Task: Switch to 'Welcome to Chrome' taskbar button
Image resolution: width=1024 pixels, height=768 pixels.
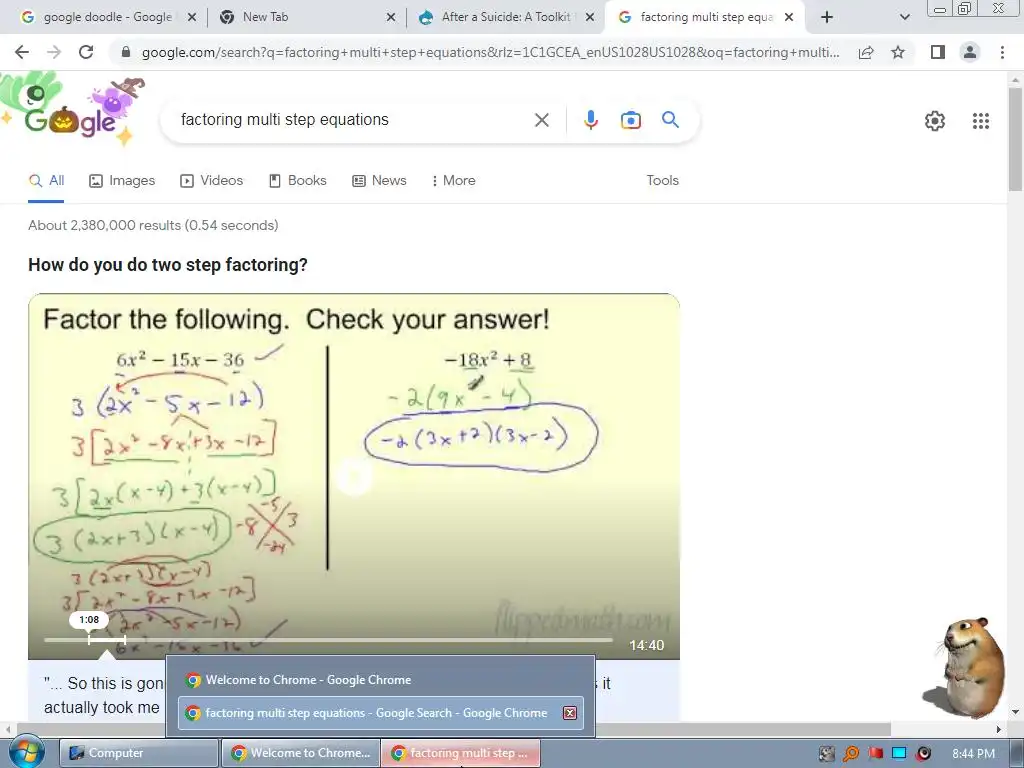Action: 301,753
